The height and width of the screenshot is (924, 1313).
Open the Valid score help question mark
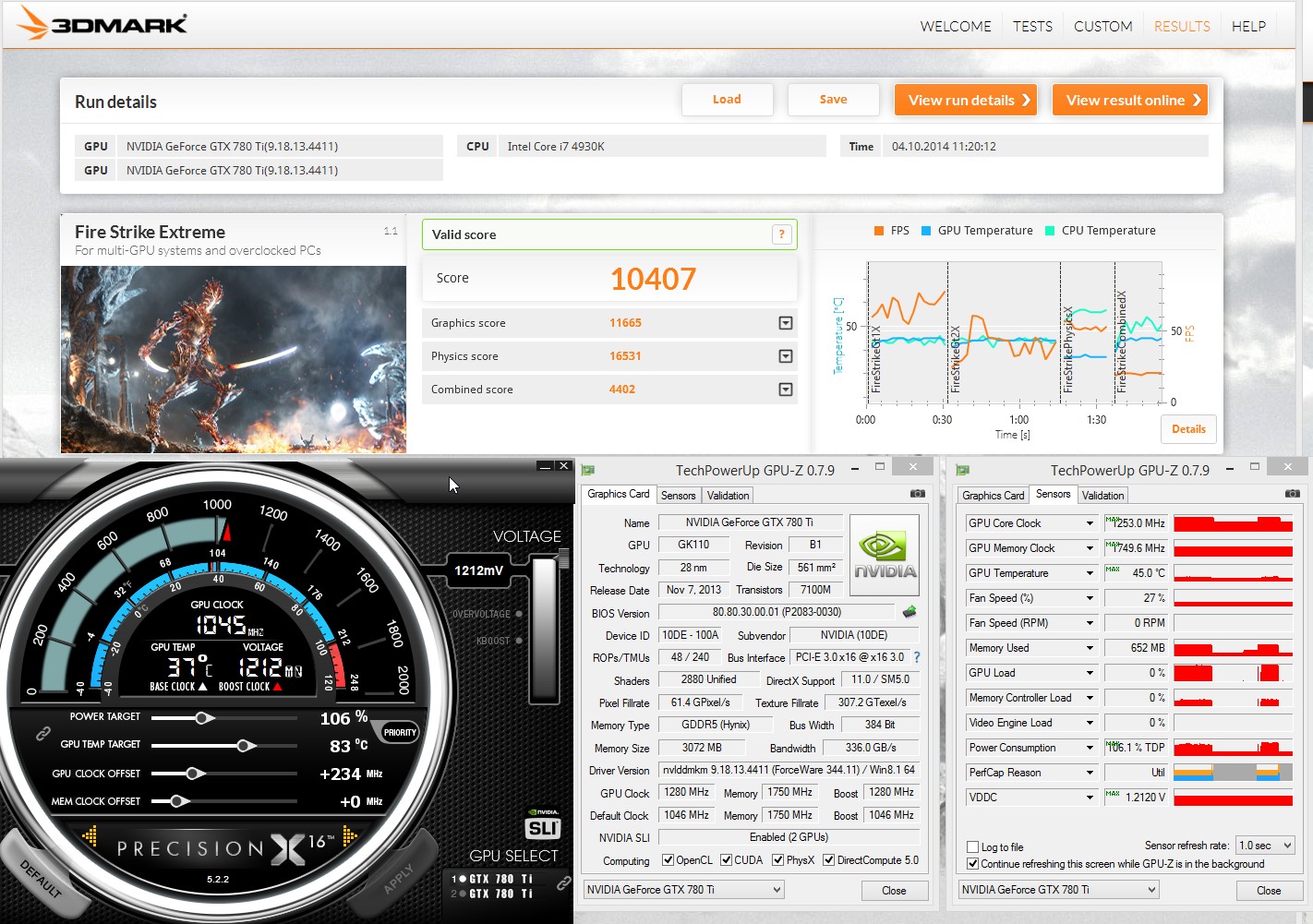[x=781, y=234]
